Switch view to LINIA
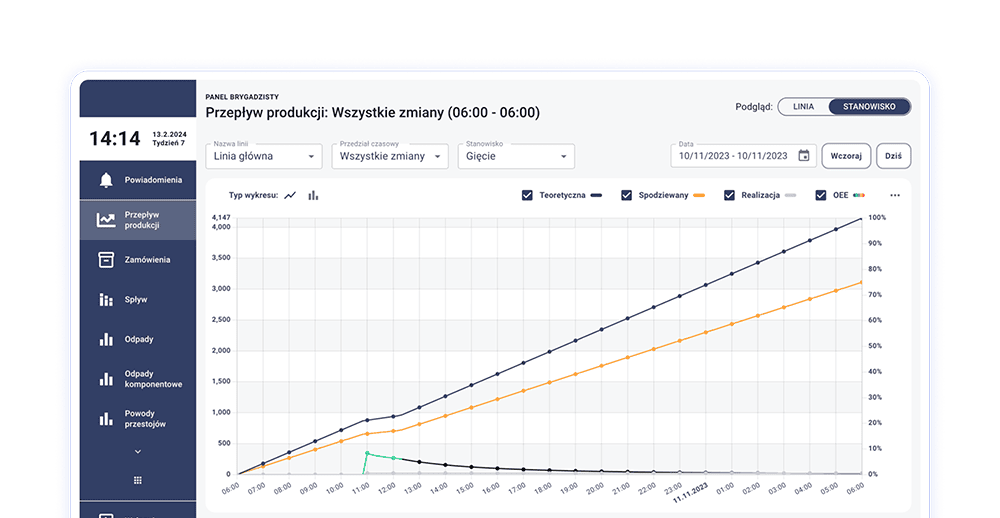Image resolution: width=1000 pixels, height=518 pixels. 803,106
